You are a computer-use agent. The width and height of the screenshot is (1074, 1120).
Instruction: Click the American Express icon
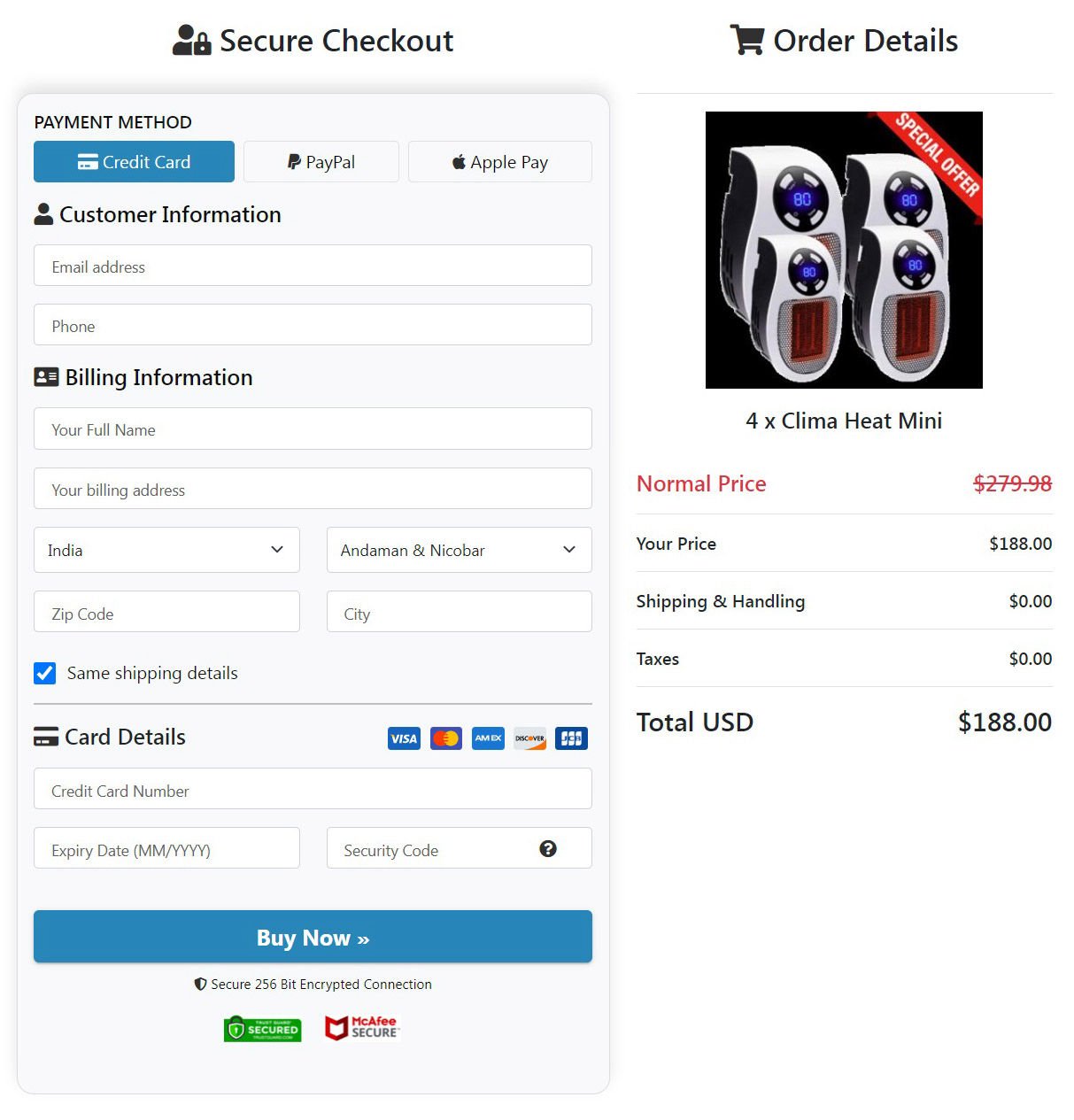coord(487,738)
